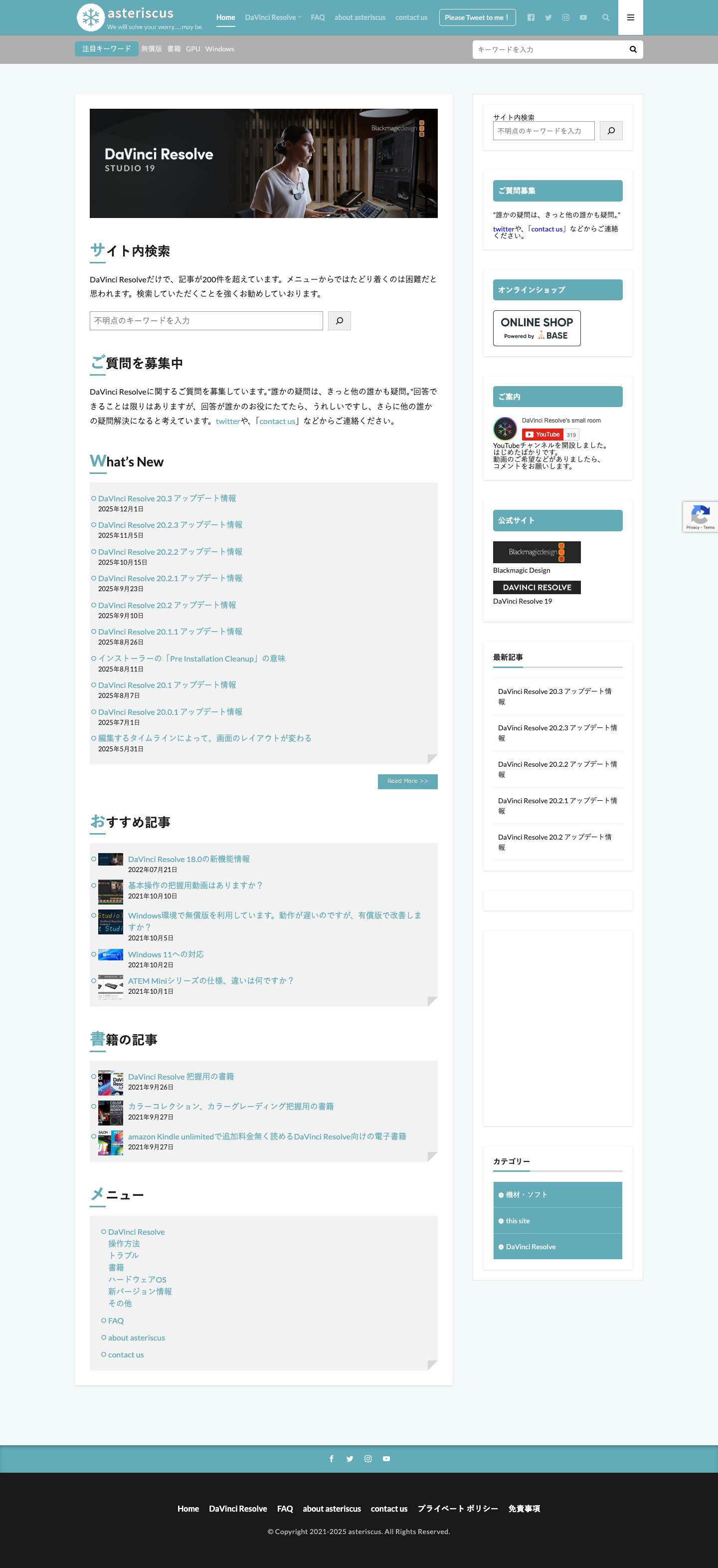This screenshot has width=718, height=1568.
Task: Click DaVinci Resolve Studio 19 hero image
Action: 263,163
